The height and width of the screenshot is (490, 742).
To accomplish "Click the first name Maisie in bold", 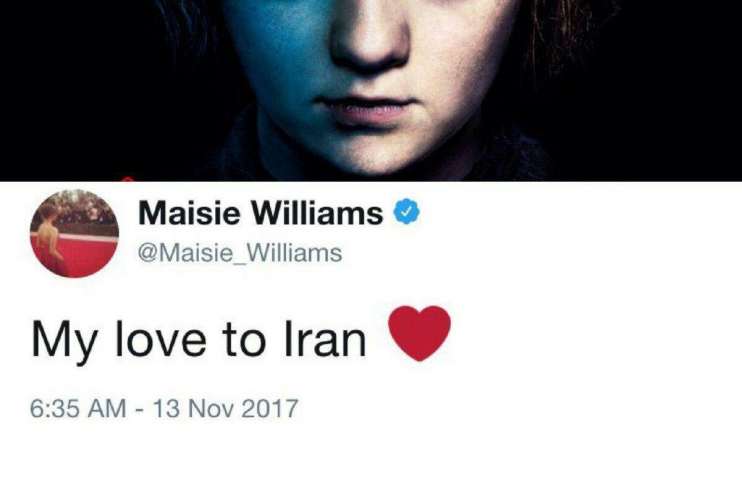I will pos(189,213).
